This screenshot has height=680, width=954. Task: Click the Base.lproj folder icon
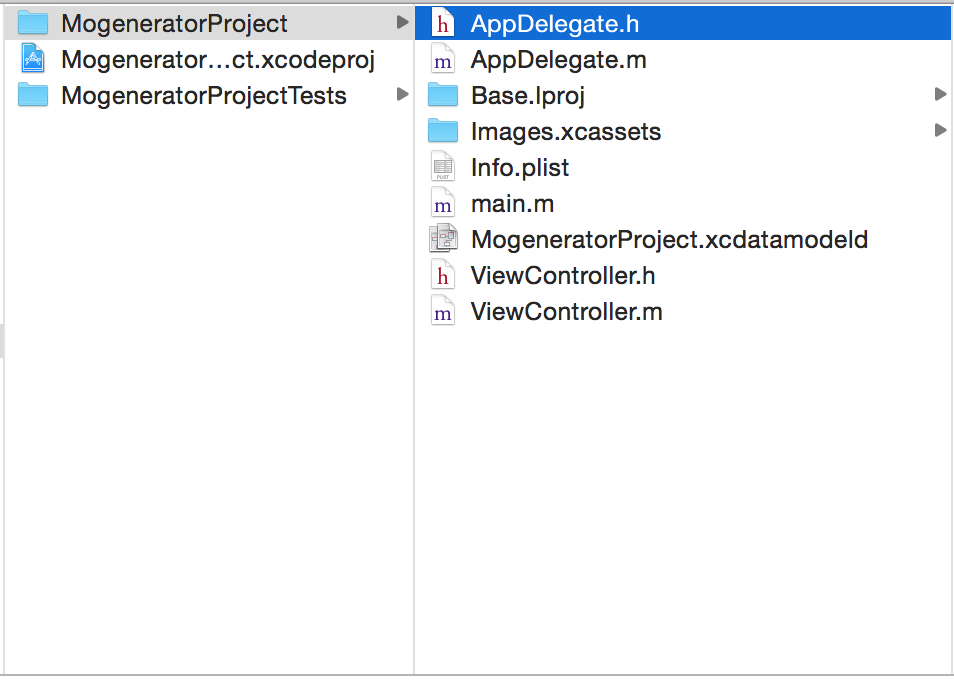(x=442, y=95)
